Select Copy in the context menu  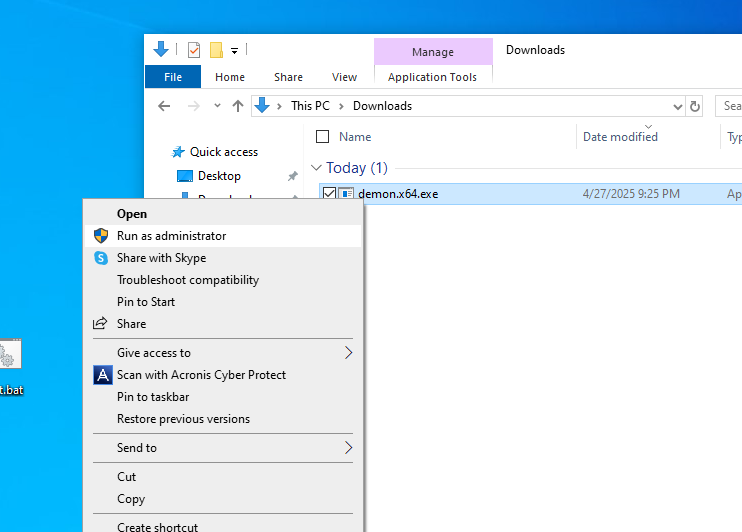[131, 499]
